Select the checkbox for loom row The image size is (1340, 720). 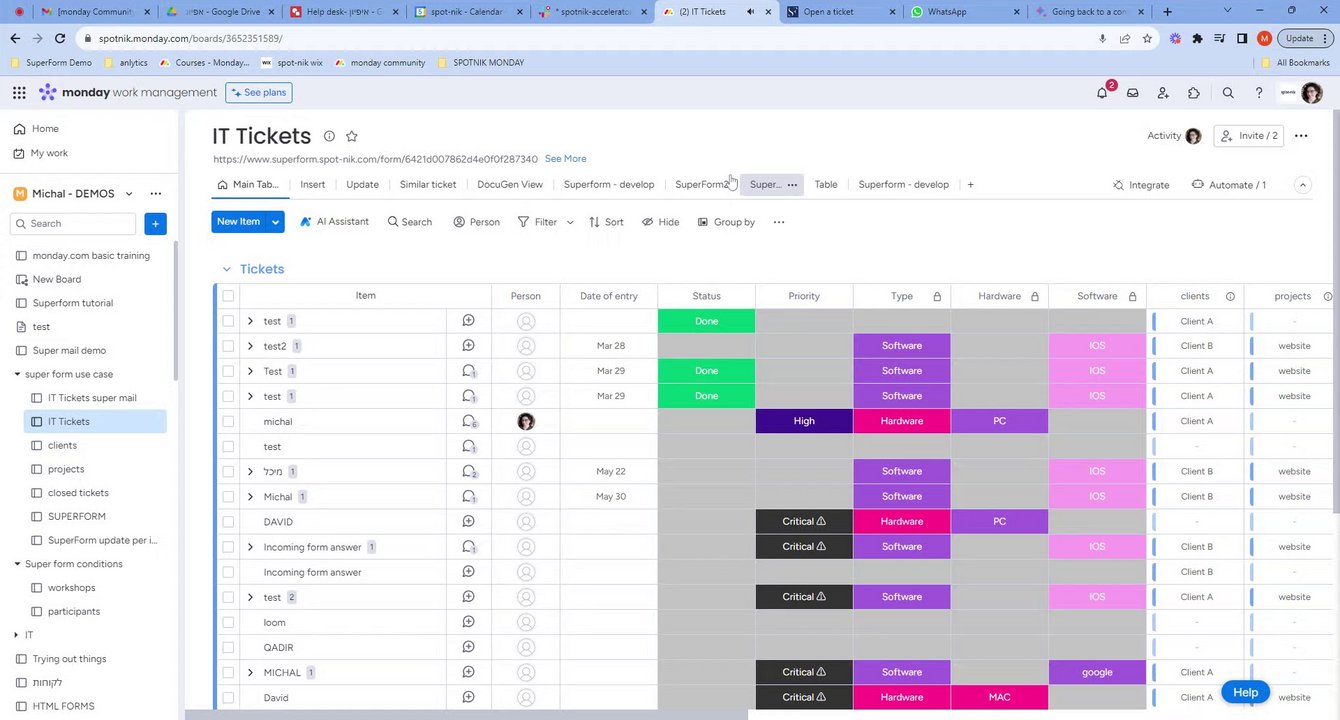coord(228,622)
